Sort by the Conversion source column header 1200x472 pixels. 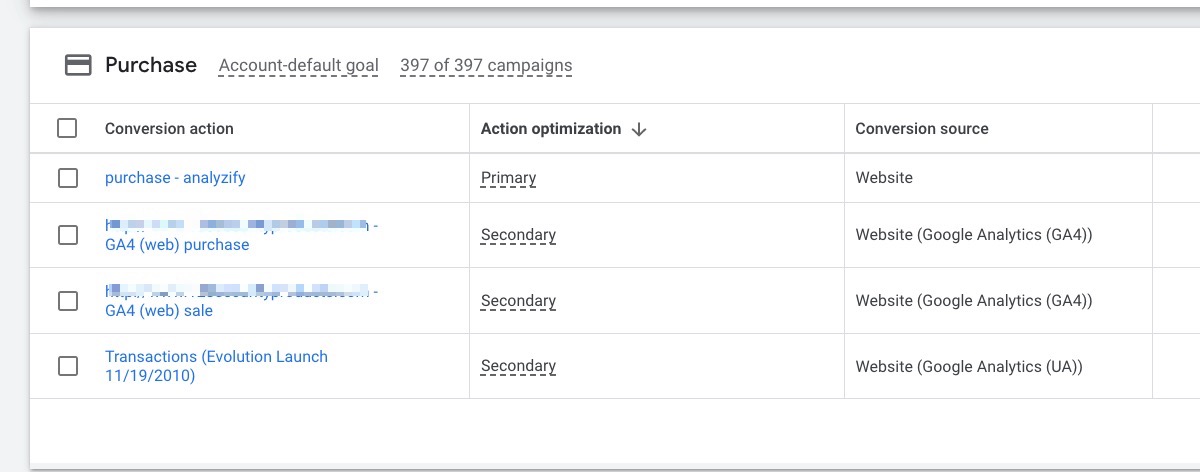[x=922, y=128]
